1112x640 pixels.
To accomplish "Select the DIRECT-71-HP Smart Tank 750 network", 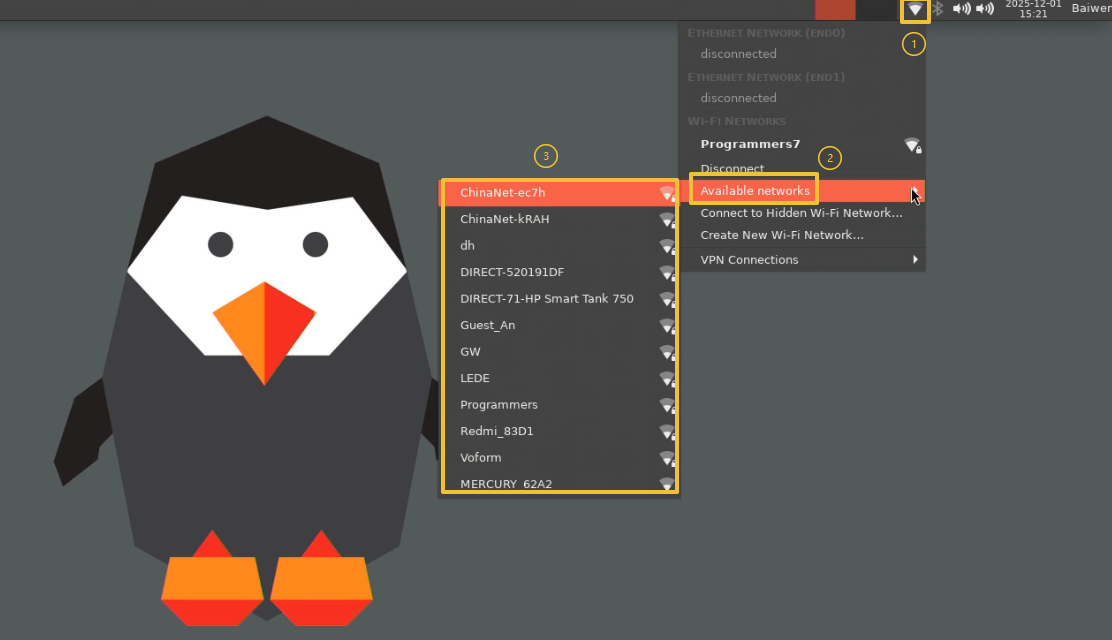I will [547, 299].
